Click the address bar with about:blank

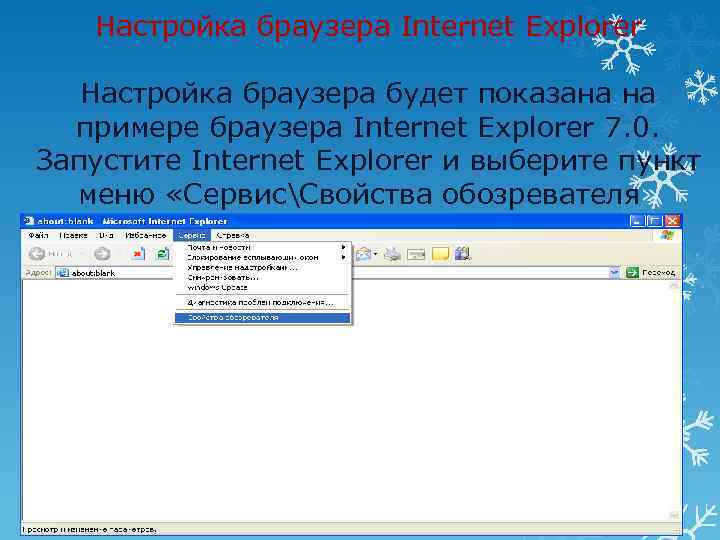pyautogui.click(x=338, y=273)
